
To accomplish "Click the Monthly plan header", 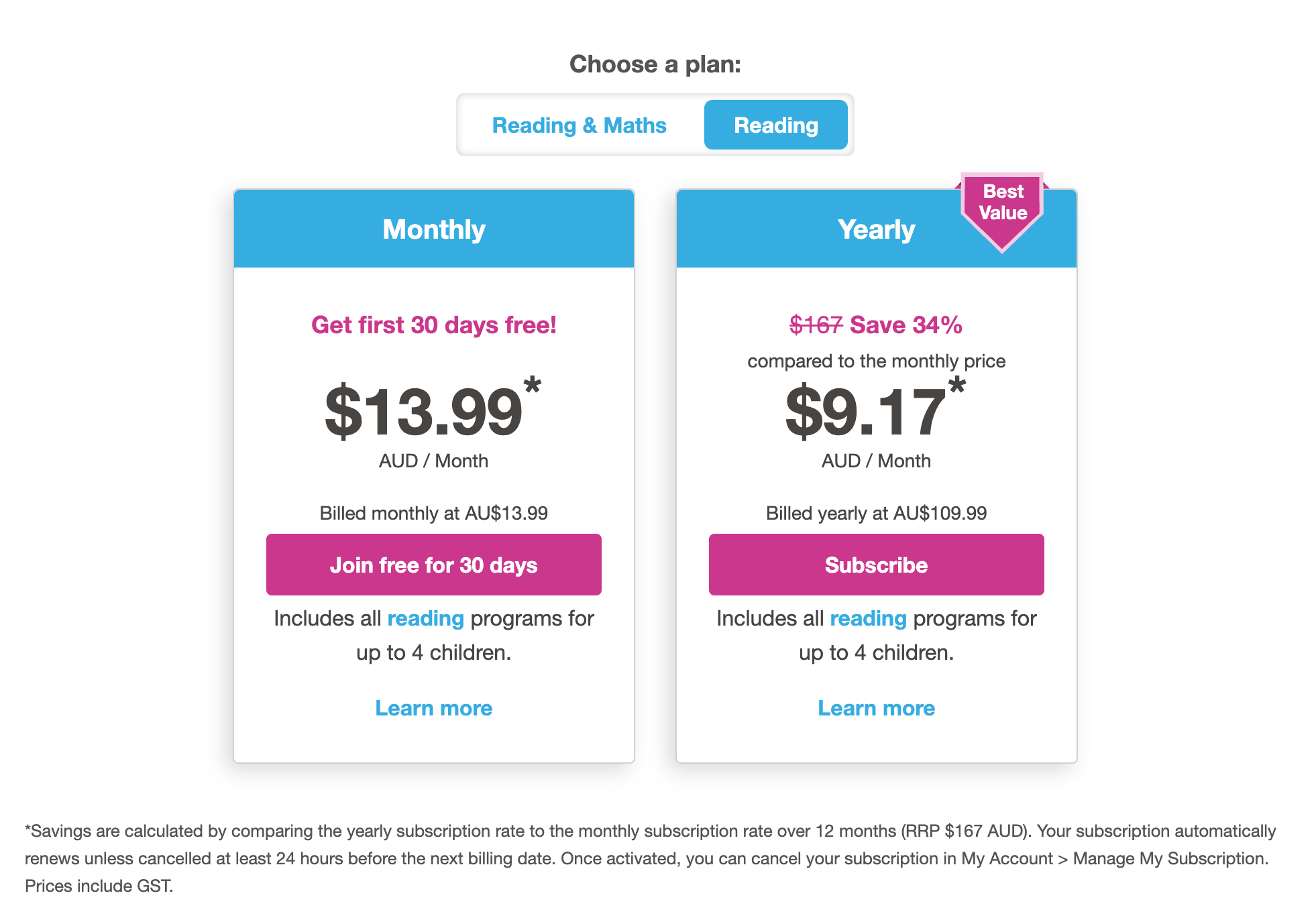I will [433, 229].
